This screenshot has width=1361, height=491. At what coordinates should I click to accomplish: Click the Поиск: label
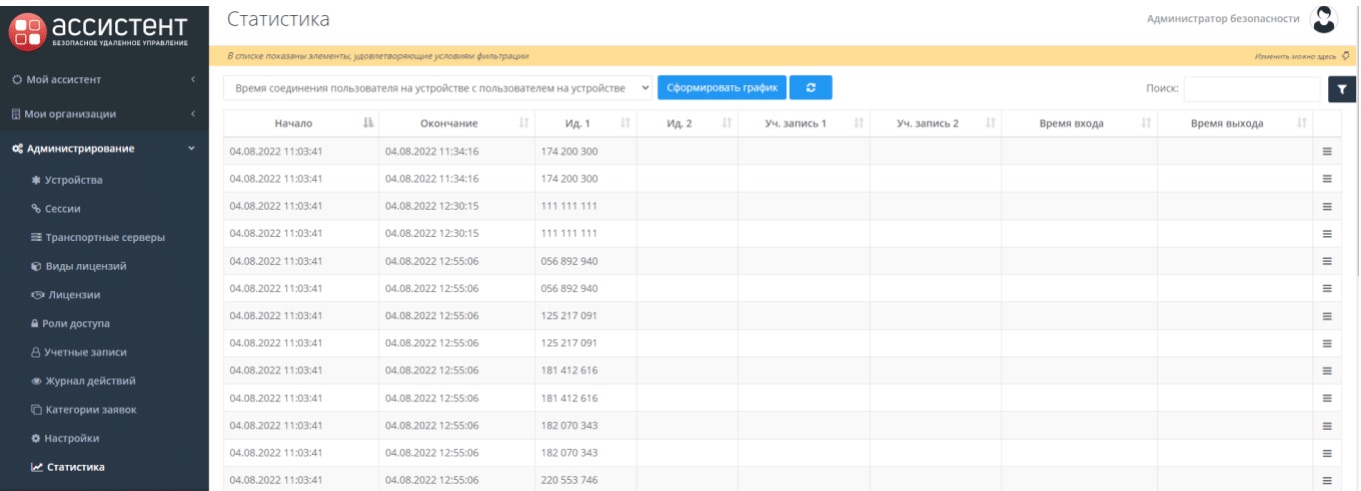1163,90
